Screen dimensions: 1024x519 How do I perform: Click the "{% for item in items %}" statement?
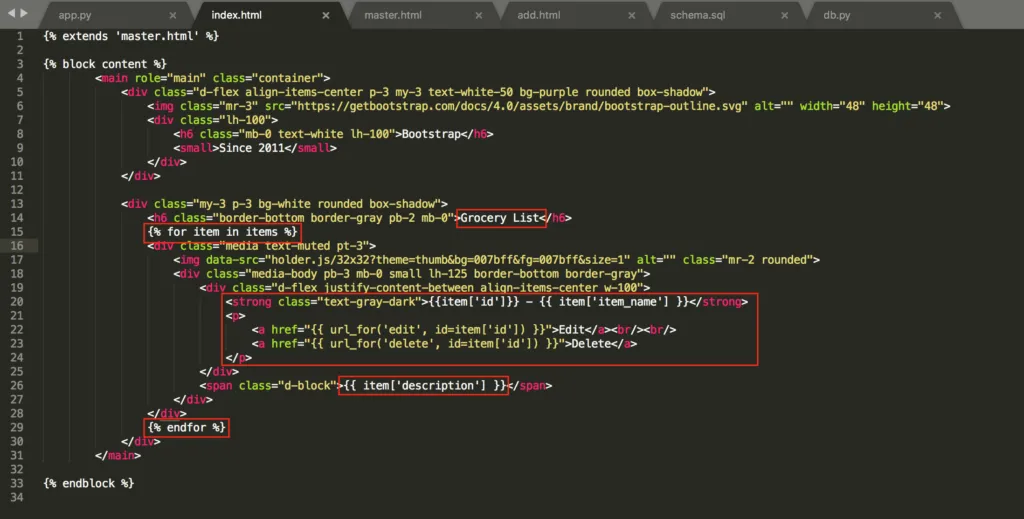click(222, 232)
